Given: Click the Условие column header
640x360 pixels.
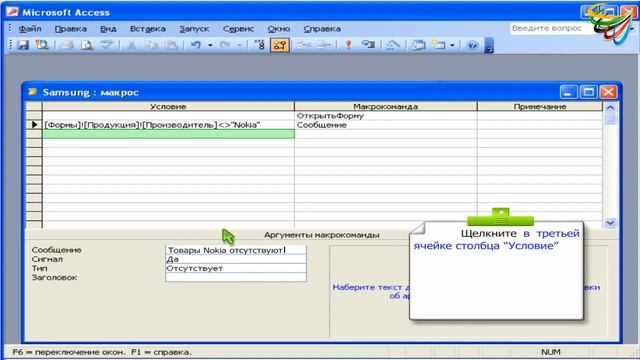Looking at the screenshot, I should tap(168, 106).
